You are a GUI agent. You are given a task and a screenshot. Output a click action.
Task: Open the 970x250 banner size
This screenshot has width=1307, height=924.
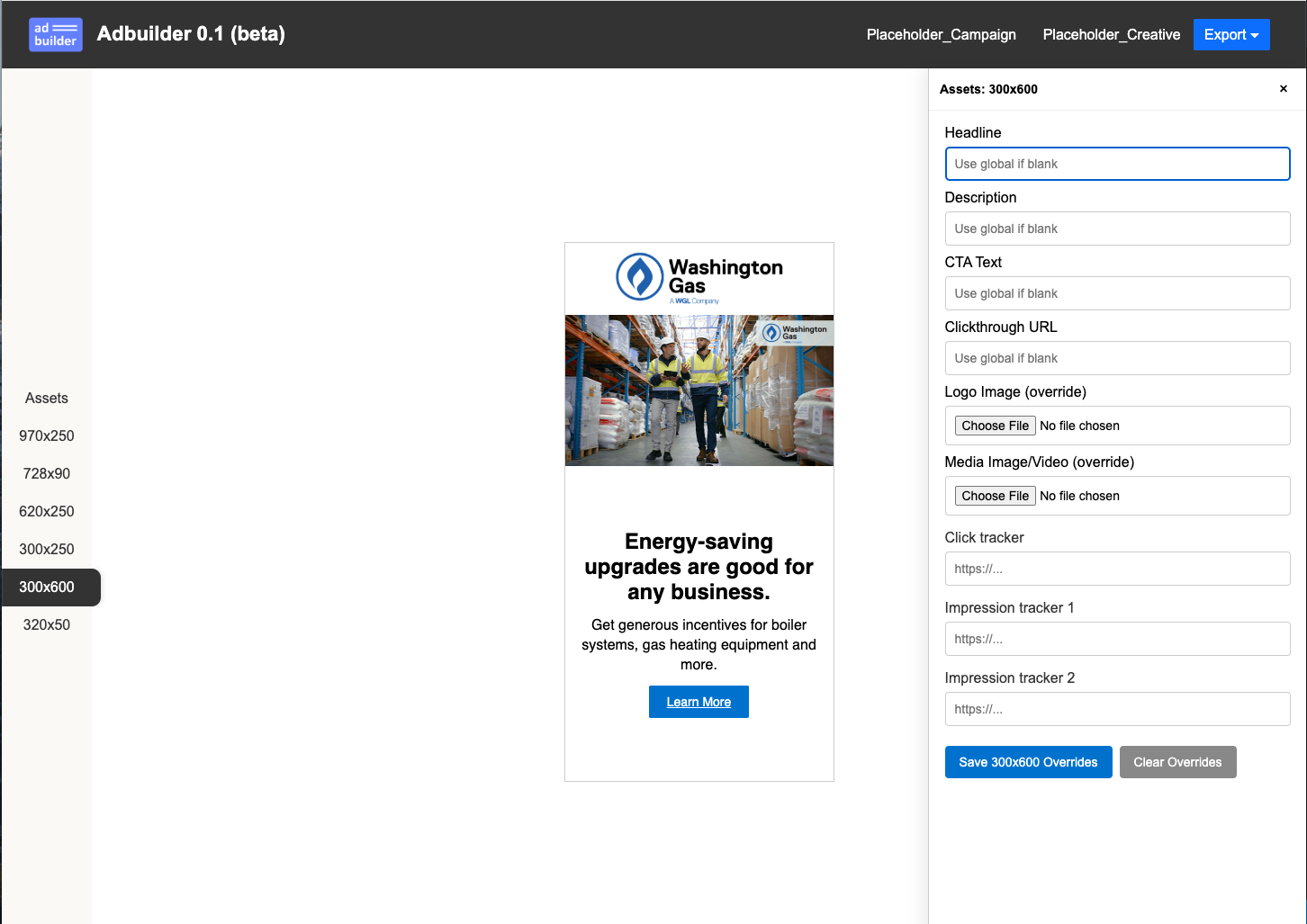point(45,435)
